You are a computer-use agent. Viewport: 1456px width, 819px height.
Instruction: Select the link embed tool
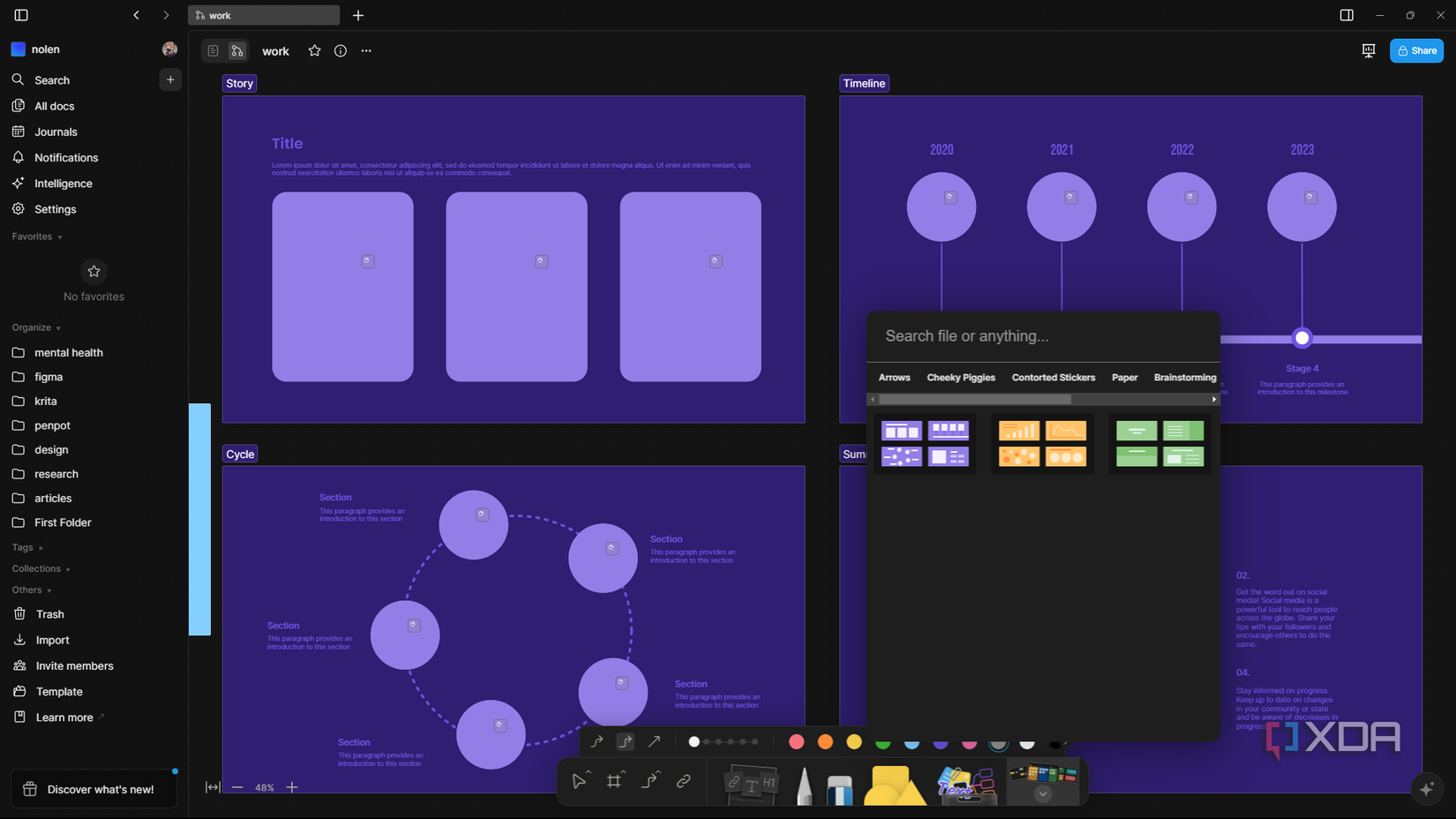[684, 780]
